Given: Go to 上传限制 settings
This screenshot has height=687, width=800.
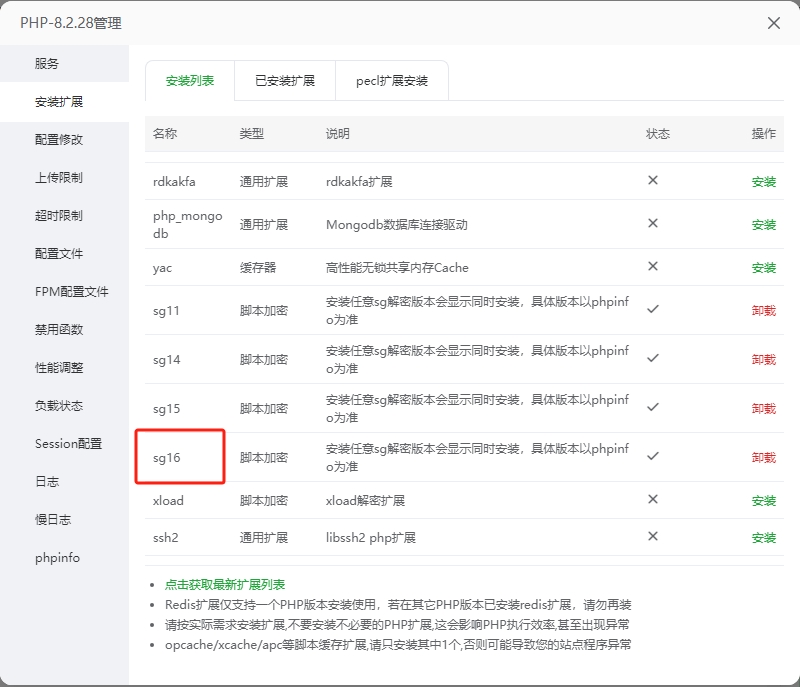Looking at the screenshot, I should click(59, 178).
